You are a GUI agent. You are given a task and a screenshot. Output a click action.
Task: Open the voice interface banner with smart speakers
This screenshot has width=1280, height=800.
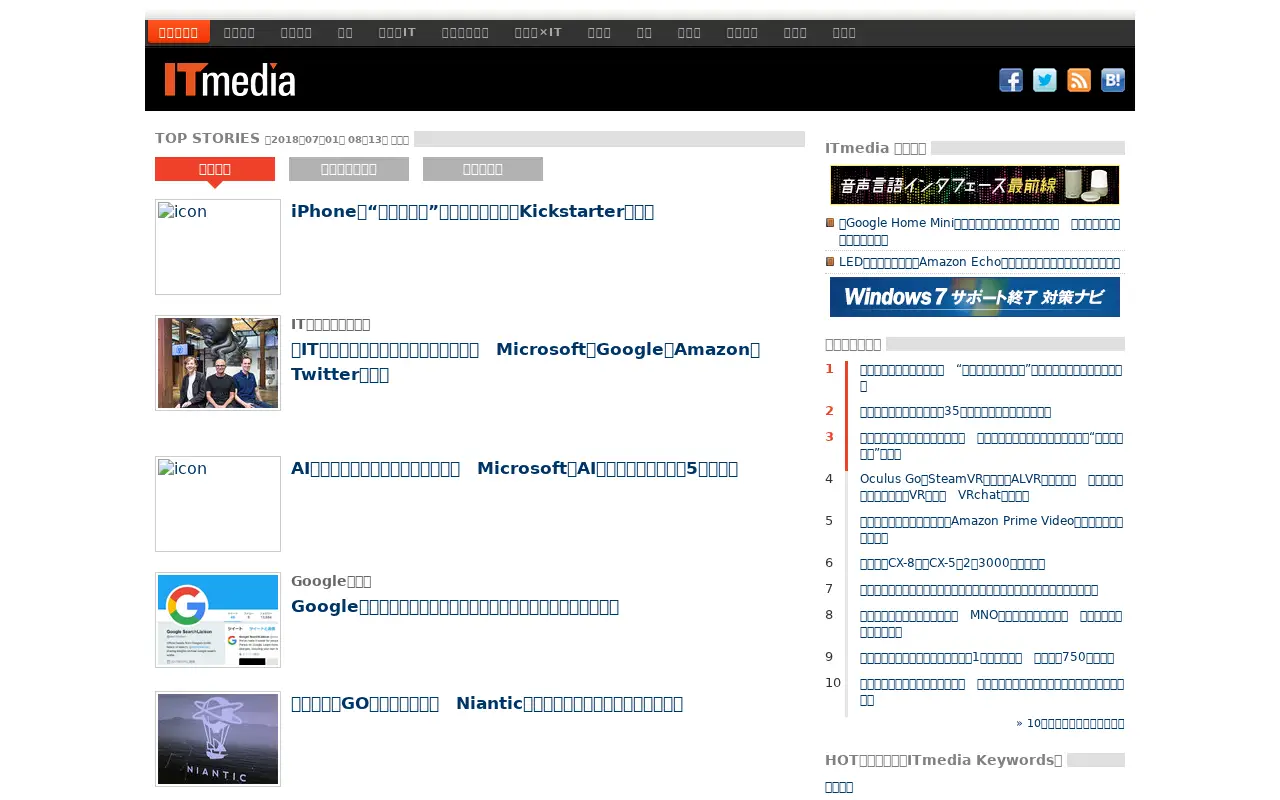click(975, 185)
